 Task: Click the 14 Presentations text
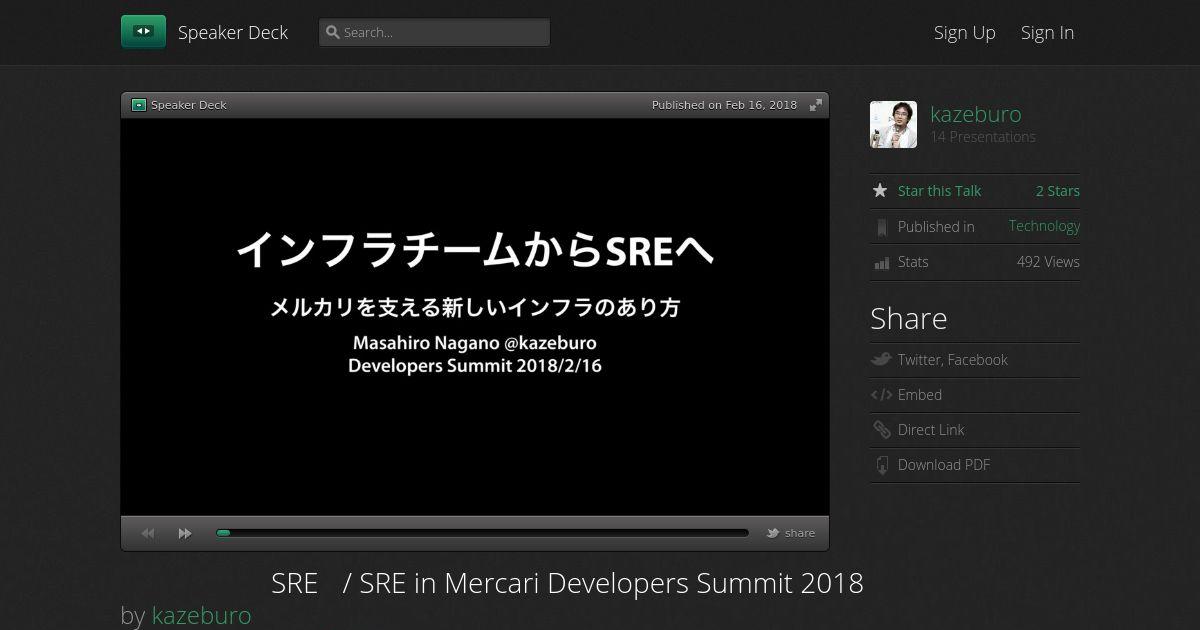point(983,137)
